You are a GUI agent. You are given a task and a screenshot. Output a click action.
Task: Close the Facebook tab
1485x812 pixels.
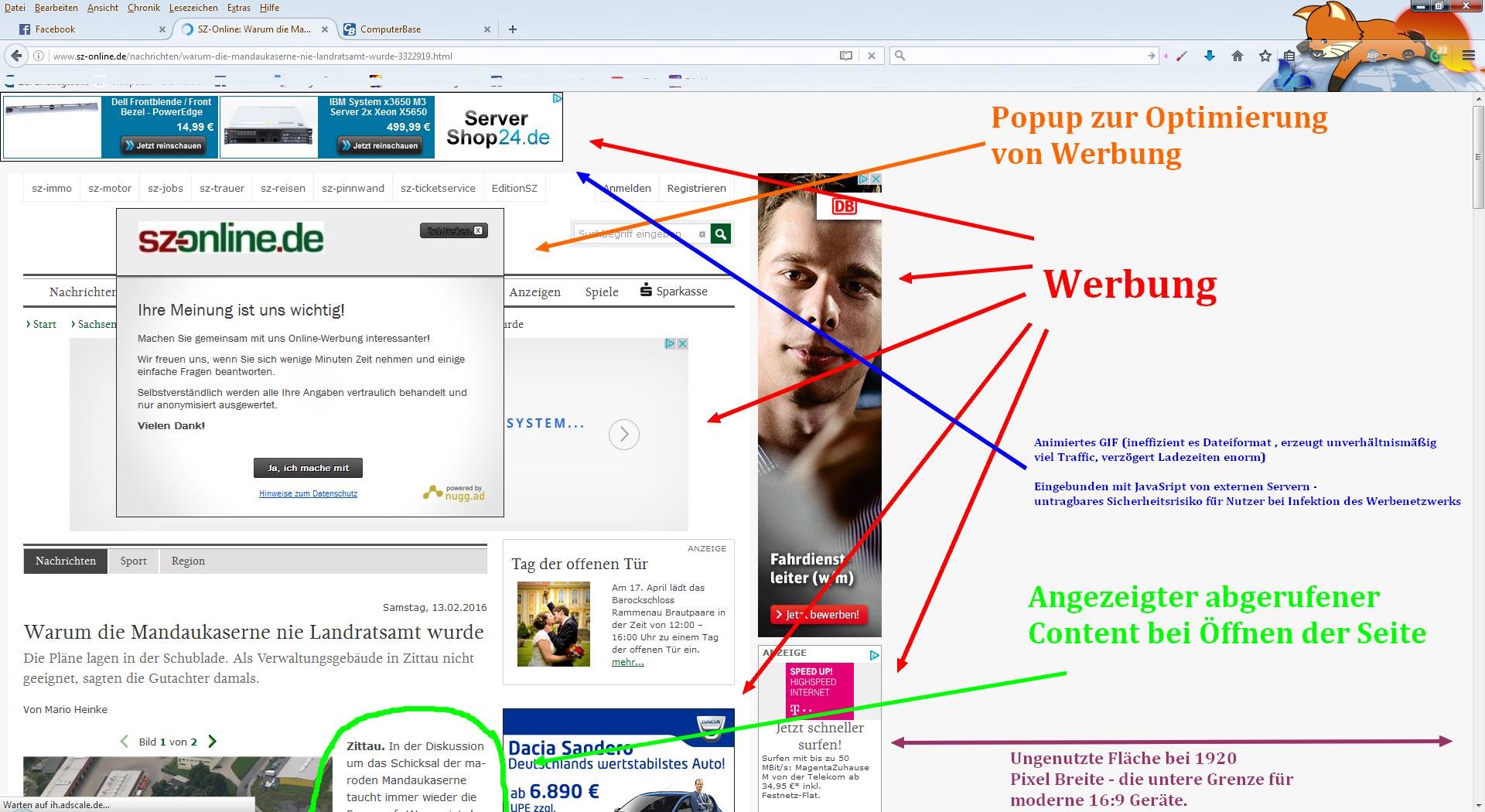coord(162,29)
